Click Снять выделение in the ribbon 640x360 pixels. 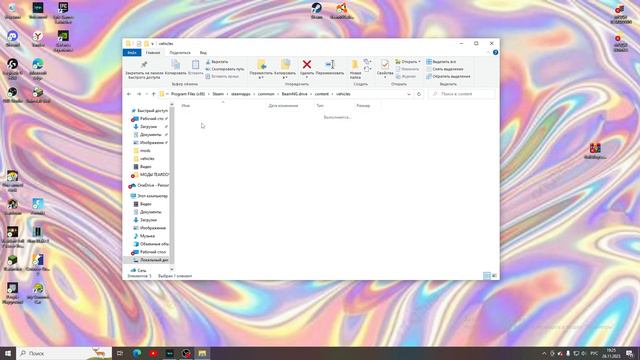(x=444, y=69)
